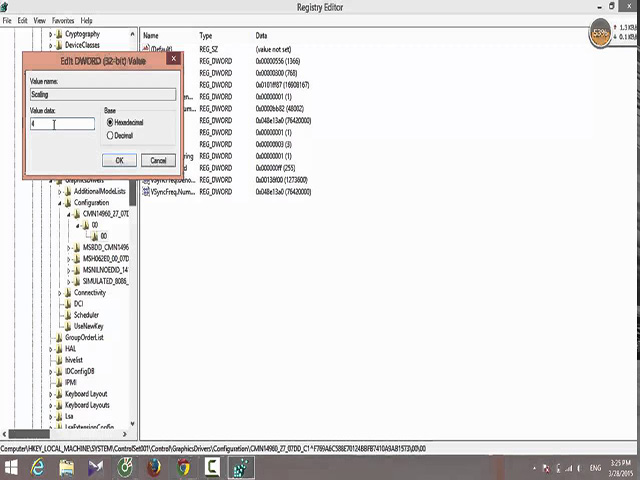The height and width of the screenshot is (480, 640).
Task: Show hidden tray icons arrow
Action: click(534, 468)
